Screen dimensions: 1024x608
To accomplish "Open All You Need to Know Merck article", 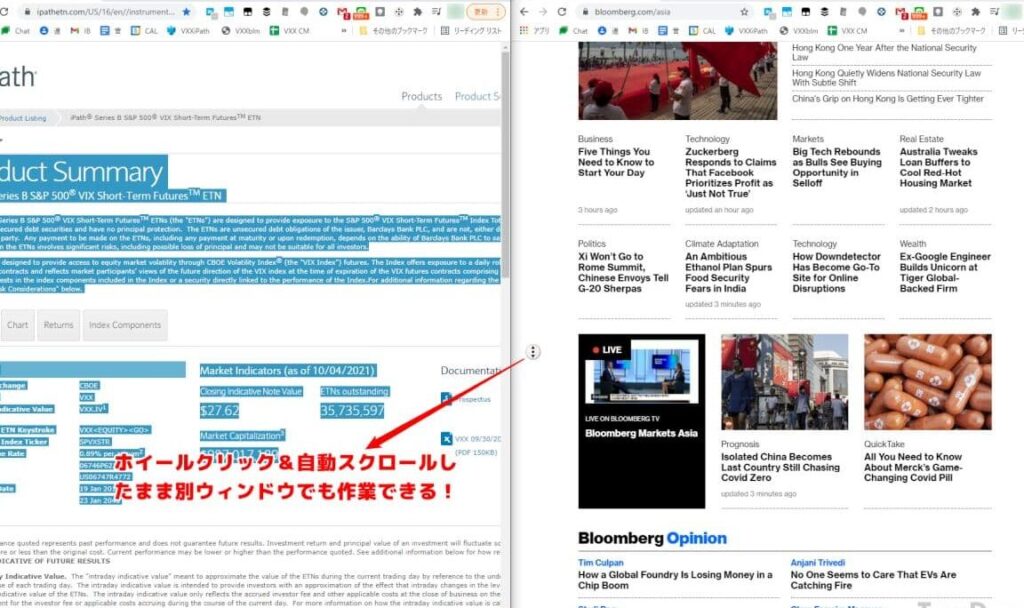I will pos(913,467).
